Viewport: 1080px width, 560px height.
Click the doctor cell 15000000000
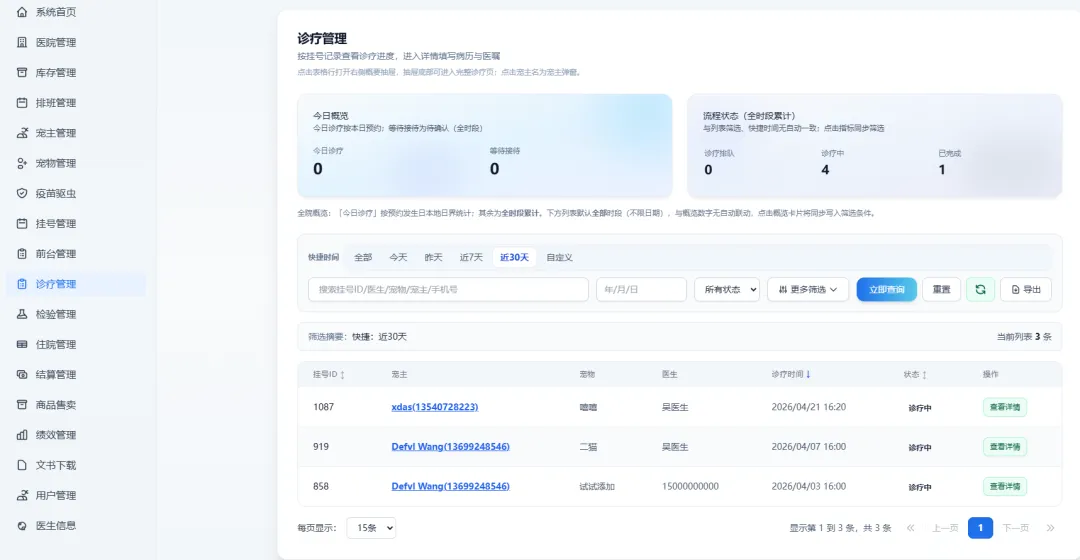tap(690, 486)
